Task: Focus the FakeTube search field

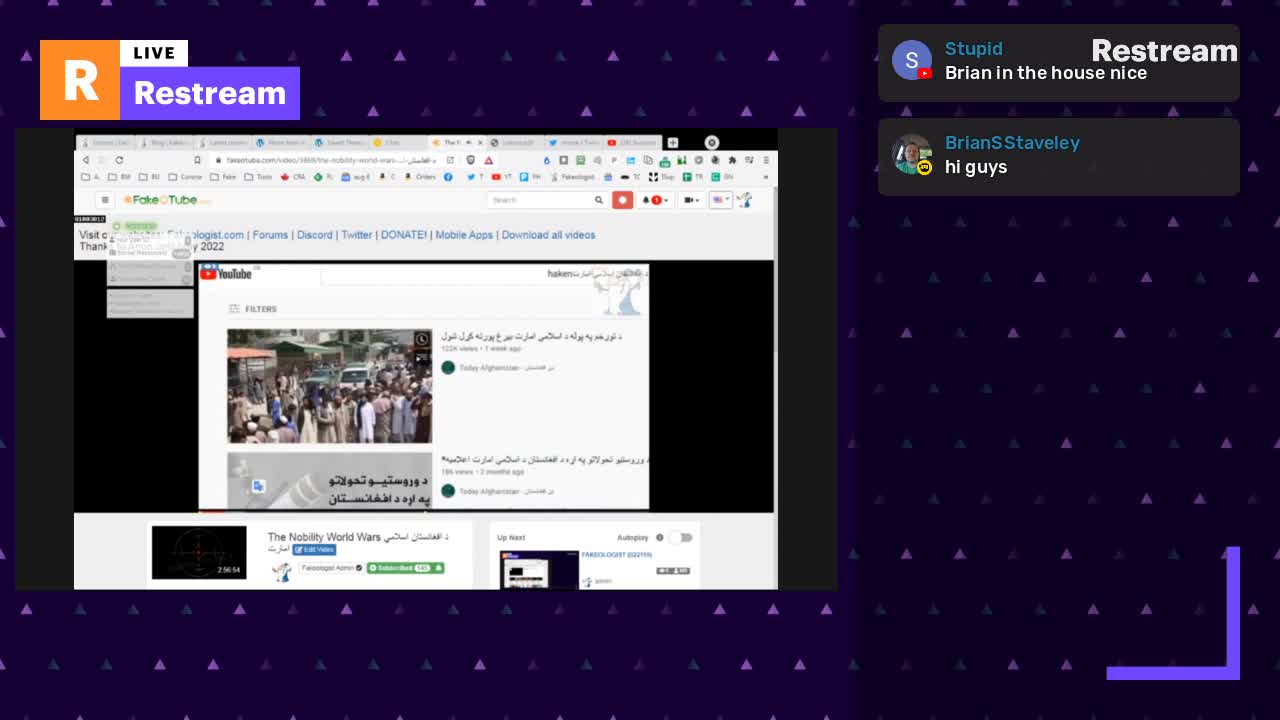Action: [540, 200]
